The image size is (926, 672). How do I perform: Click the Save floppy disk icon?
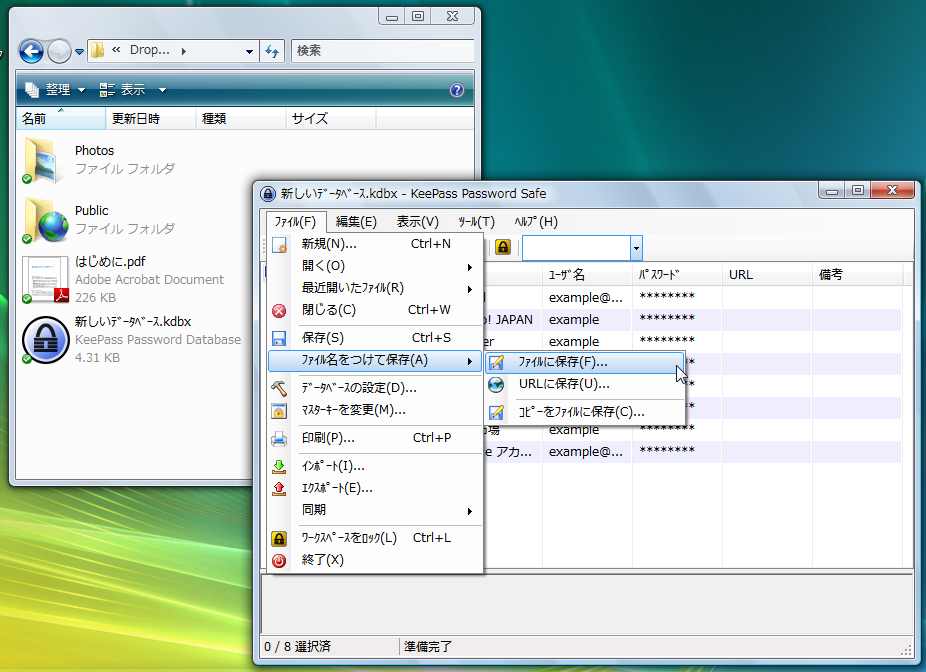tap(279, 338)
